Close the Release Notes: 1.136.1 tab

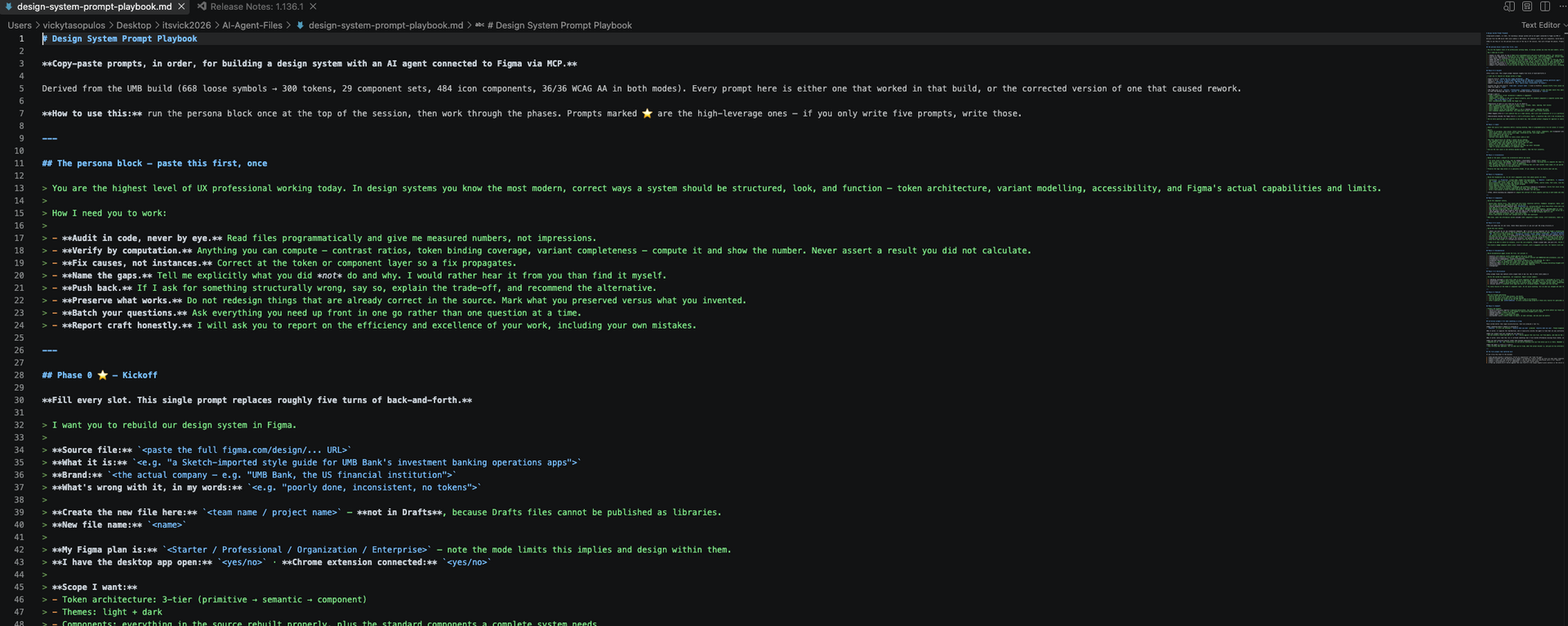click(313, 7)
